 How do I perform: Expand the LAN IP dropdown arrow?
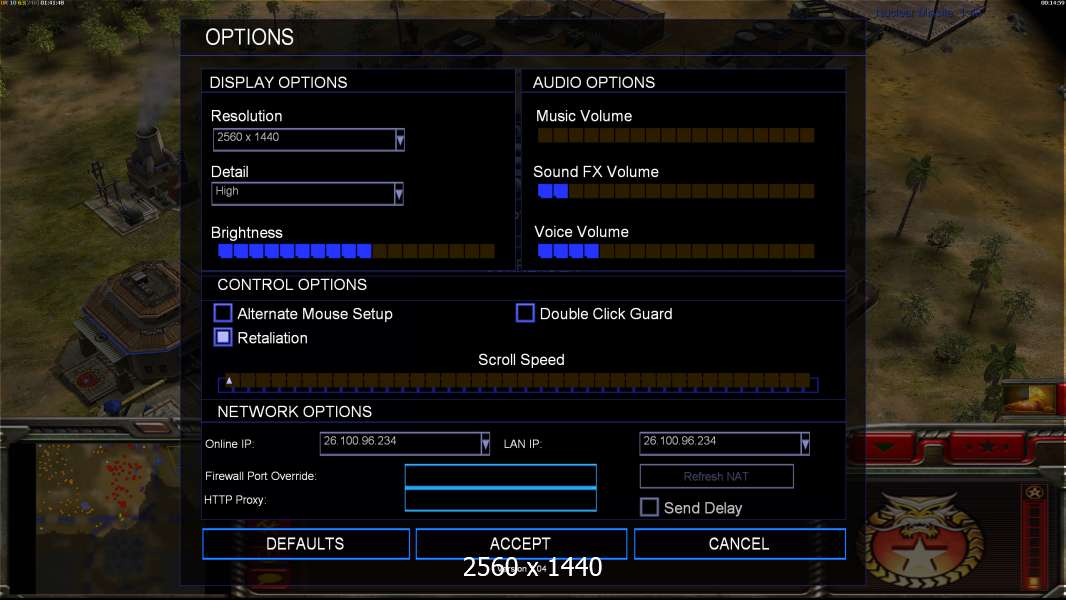pyautogui.click(x=805, y=444)
